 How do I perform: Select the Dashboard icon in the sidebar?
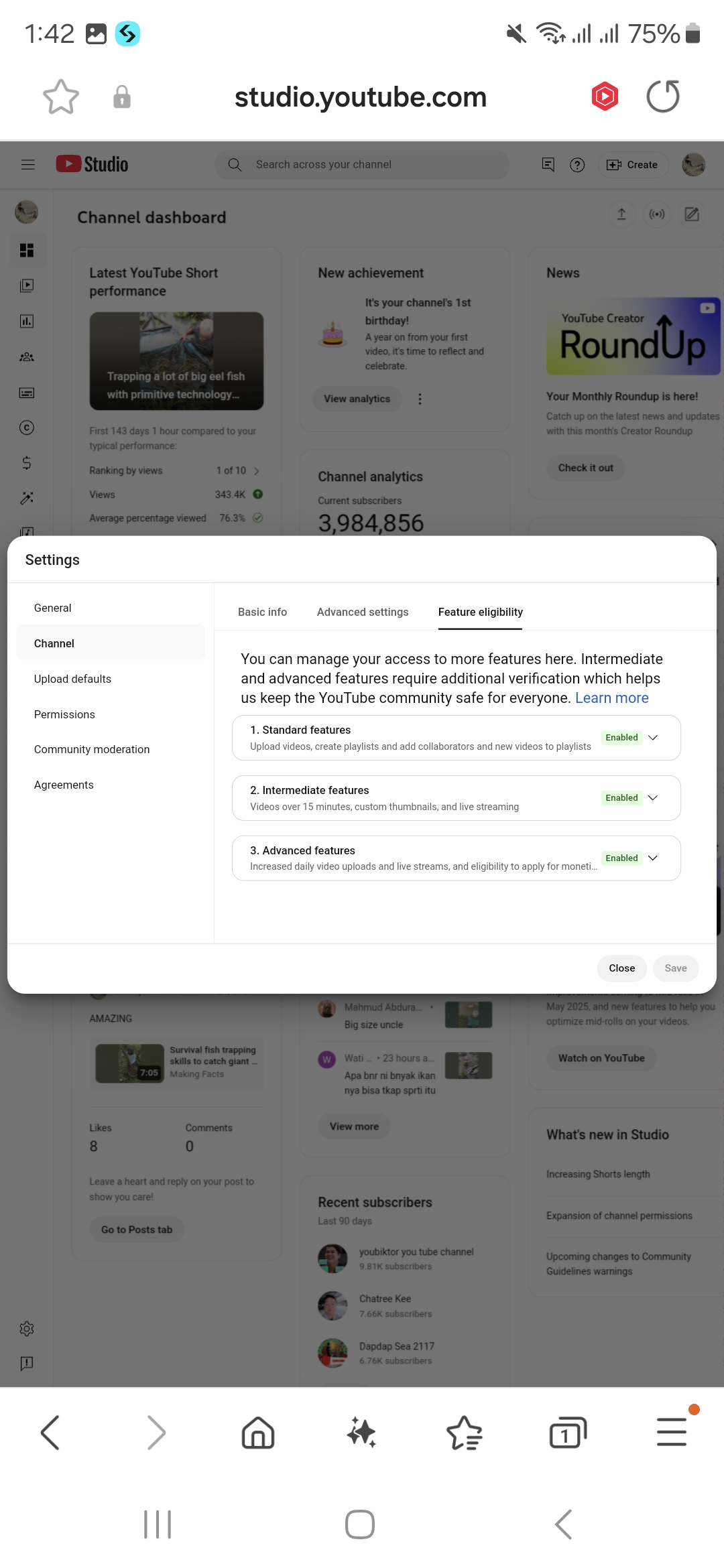pyautogui.click(x=27, y=250)
